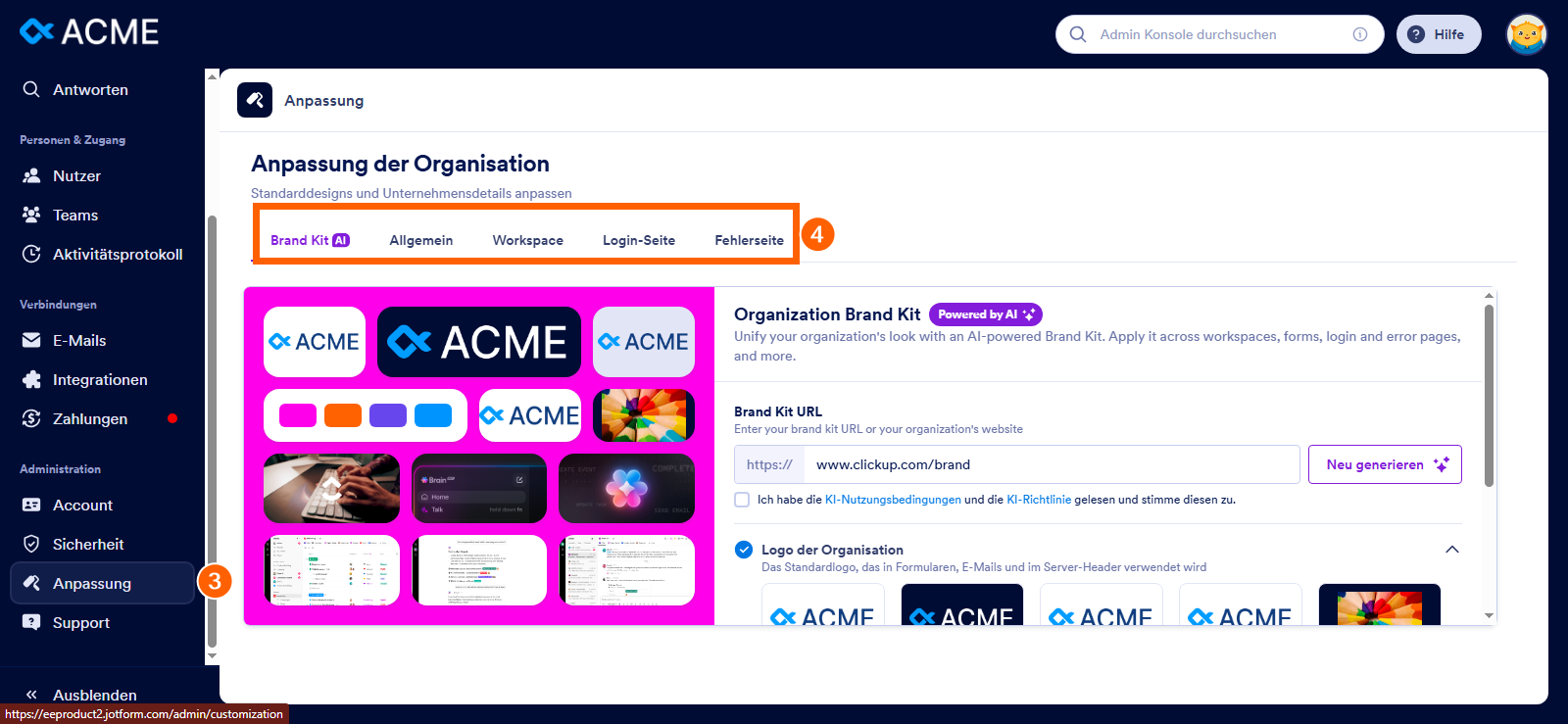The height and width of the screenshot is (724, 1568).
Task: Click the Admin Konsole durchsuchen search field
Action: coord(1219,34)
